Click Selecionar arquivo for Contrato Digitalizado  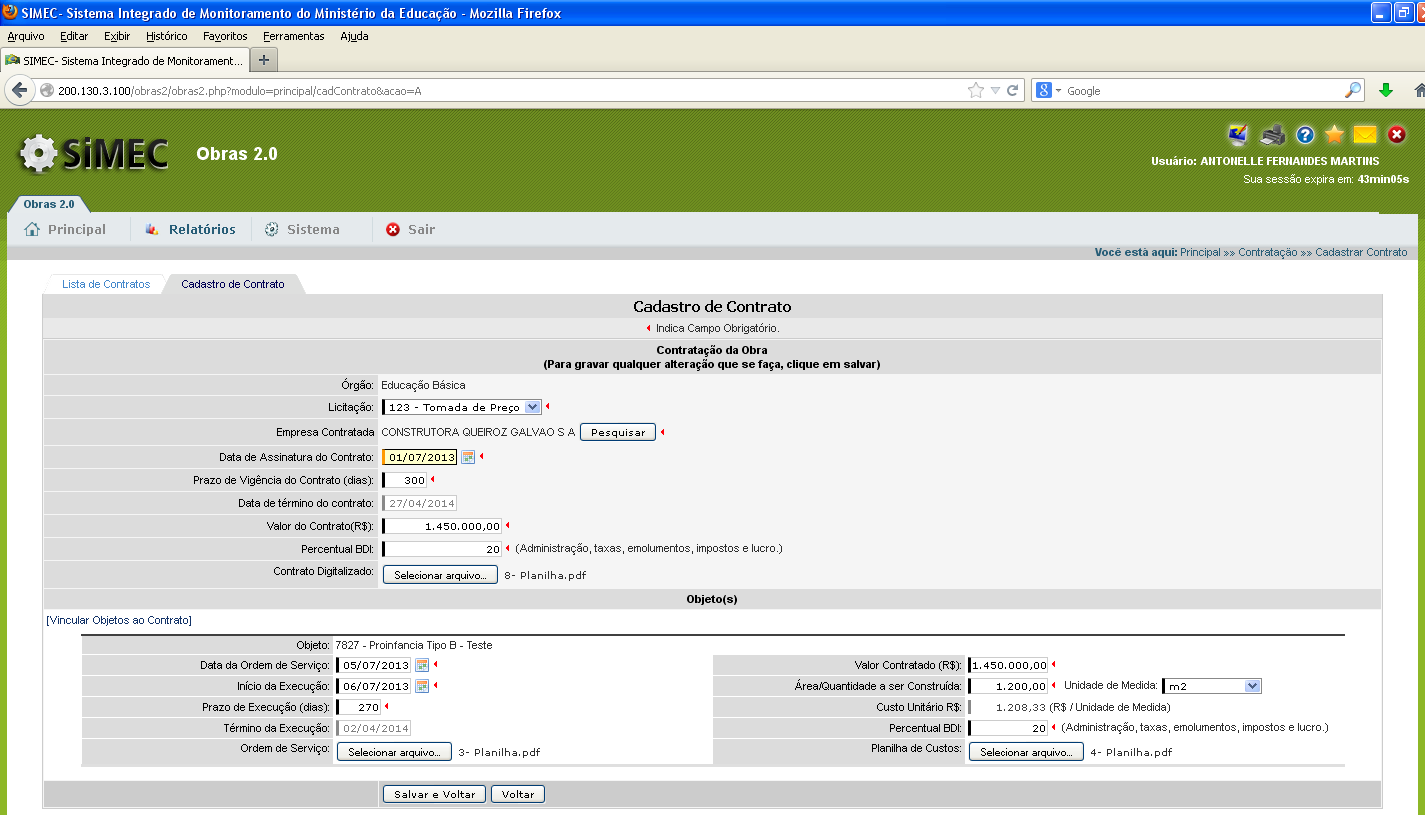click(440, 575)
